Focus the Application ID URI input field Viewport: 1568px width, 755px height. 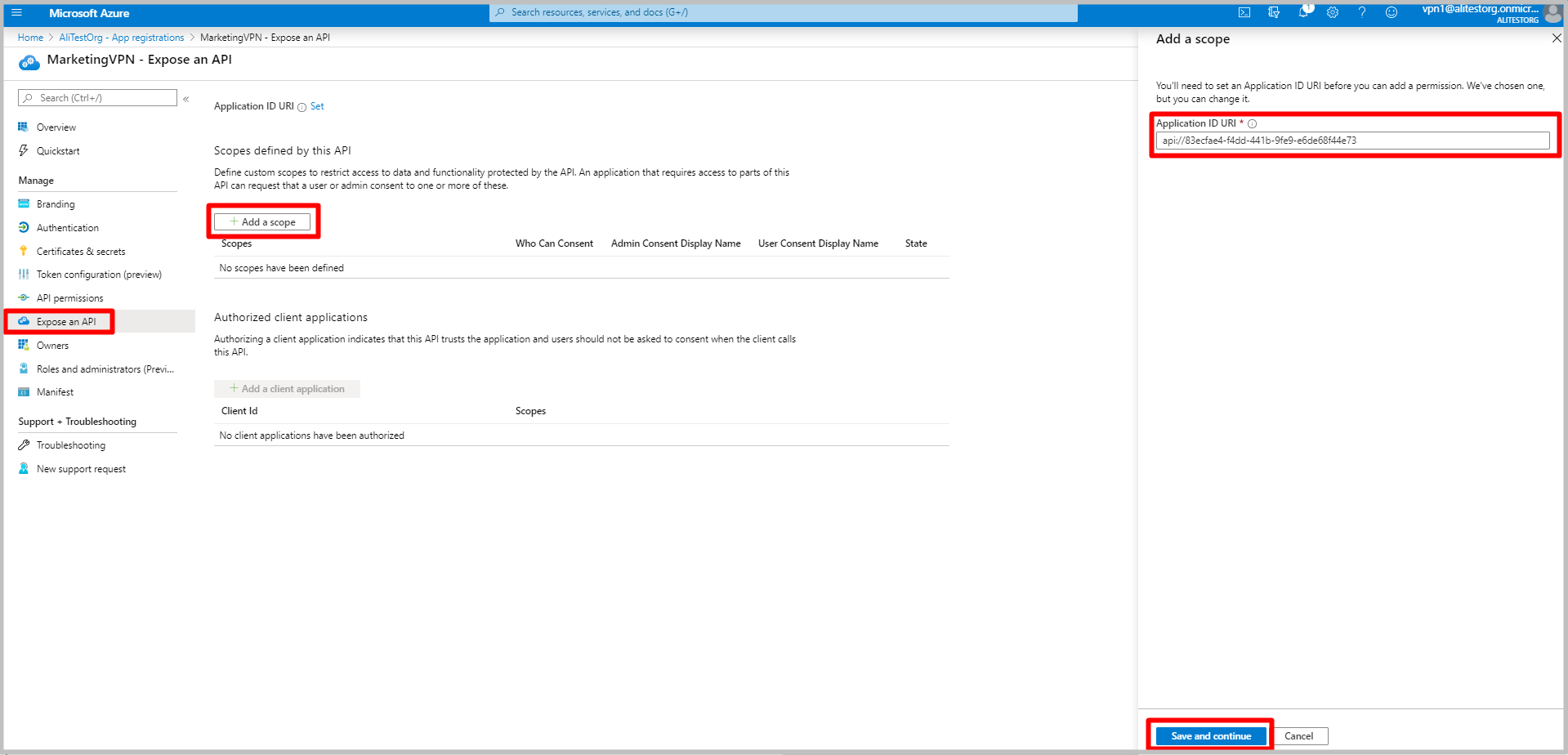pyautogui.click(x=1352, y=141)
